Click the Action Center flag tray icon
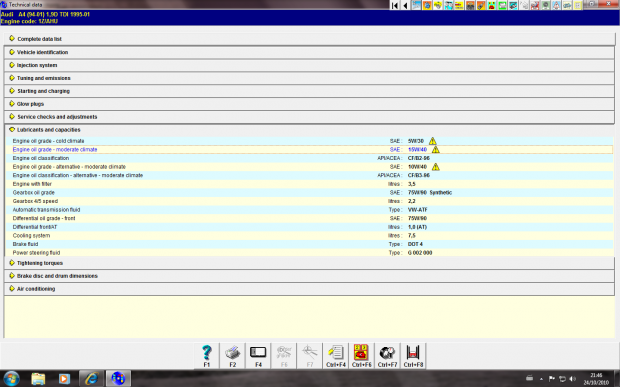This screenshot has height=387, width=620. 552,379
